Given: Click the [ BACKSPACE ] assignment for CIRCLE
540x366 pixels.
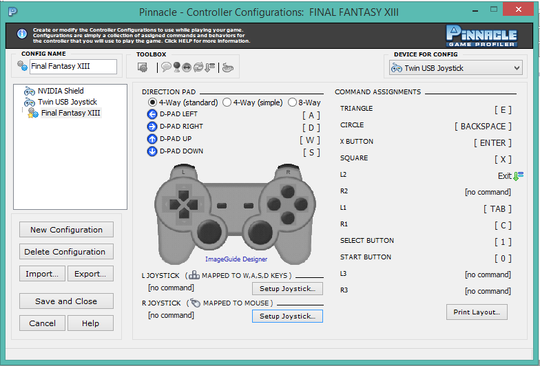Looking at the screenshot, I should coord(483,126).
